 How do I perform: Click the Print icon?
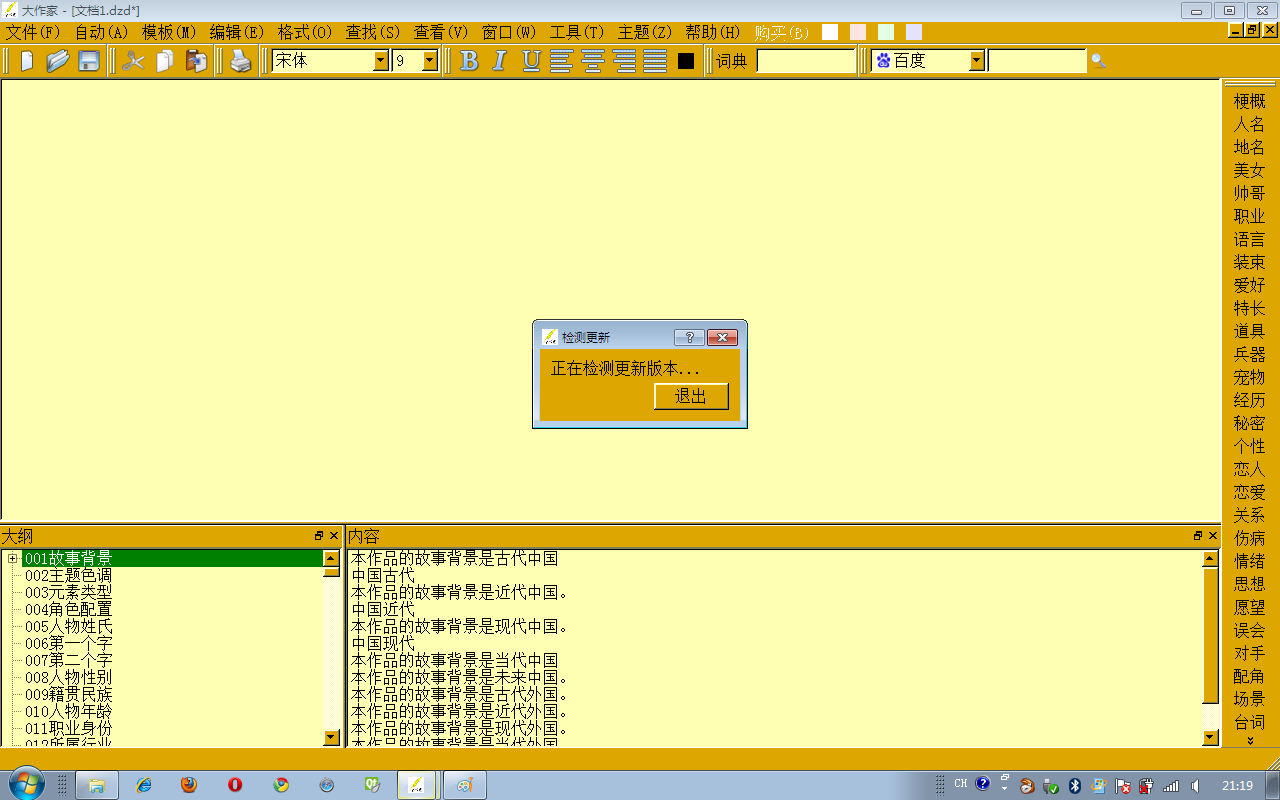click(241, 61)
